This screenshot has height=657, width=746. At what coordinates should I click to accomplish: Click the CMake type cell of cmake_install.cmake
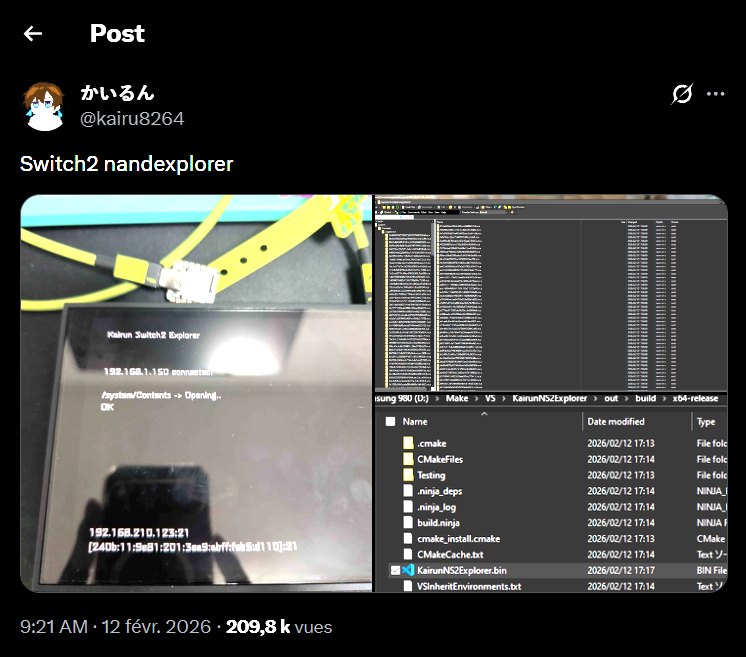(711, 539)
